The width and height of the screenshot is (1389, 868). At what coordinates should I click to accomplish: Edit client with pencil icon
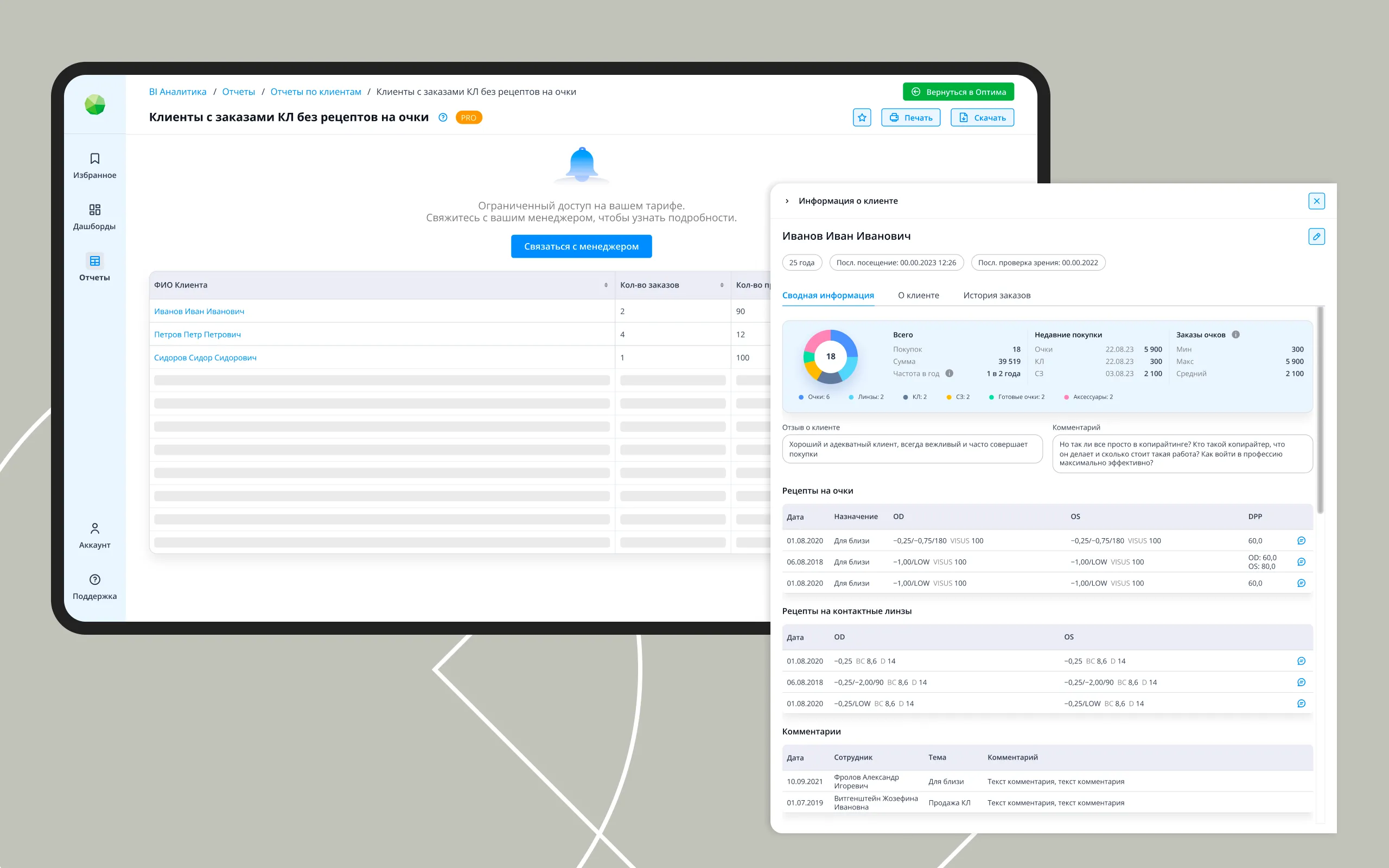(1317, 236)
